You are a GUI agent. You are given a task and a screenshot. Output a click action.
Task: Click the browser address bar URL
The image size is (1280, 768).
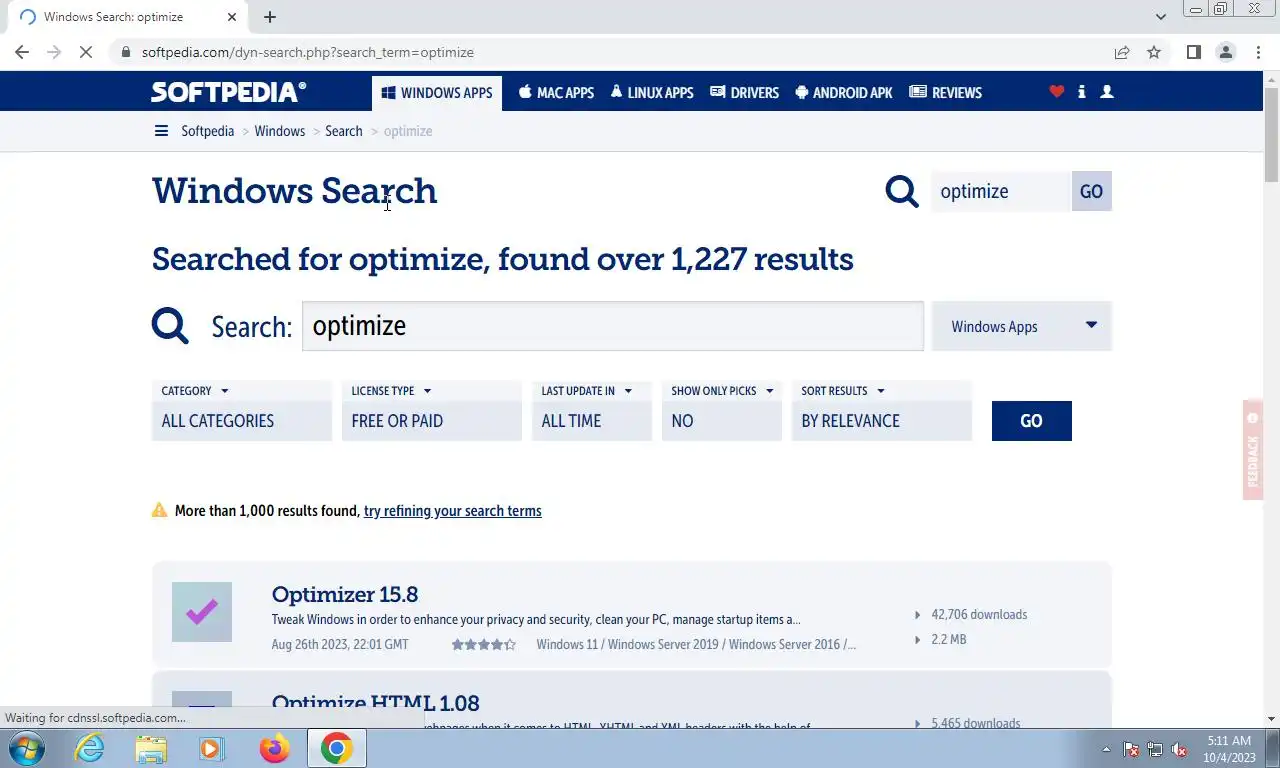click(308, 52)
